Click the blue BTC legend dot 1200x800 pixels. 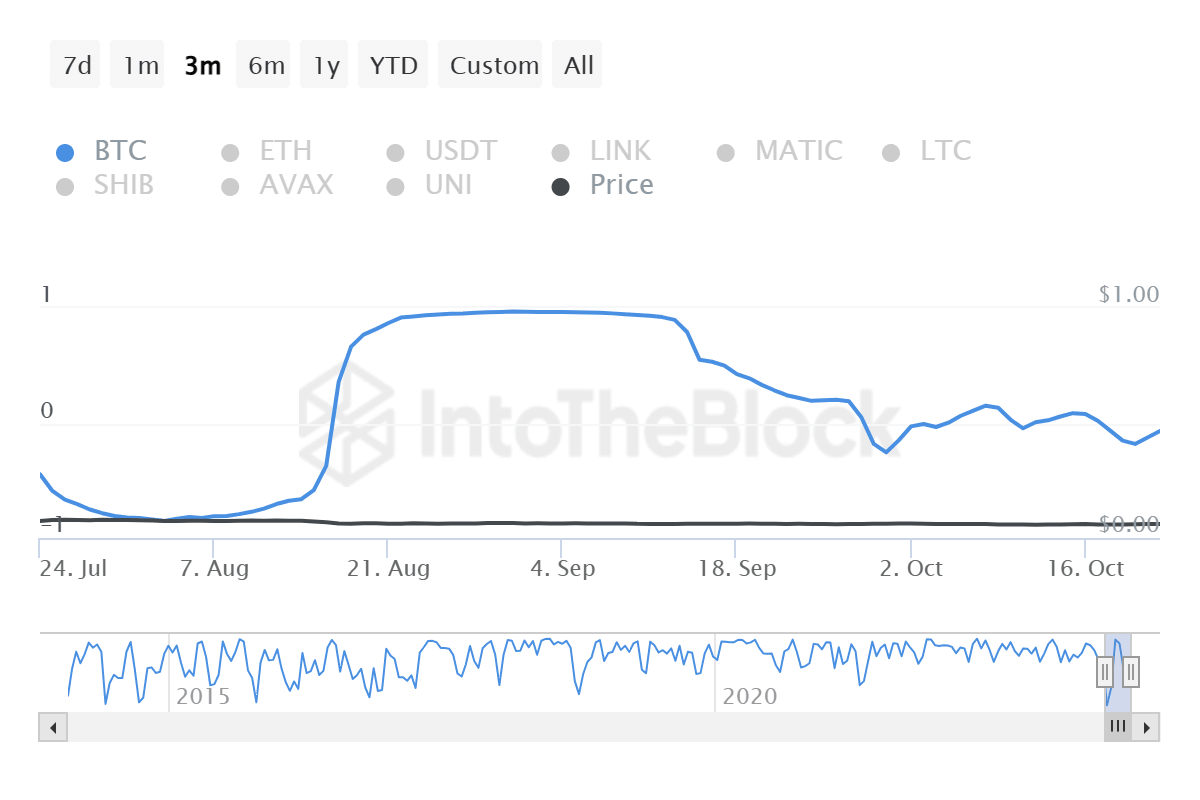point(67,151)
